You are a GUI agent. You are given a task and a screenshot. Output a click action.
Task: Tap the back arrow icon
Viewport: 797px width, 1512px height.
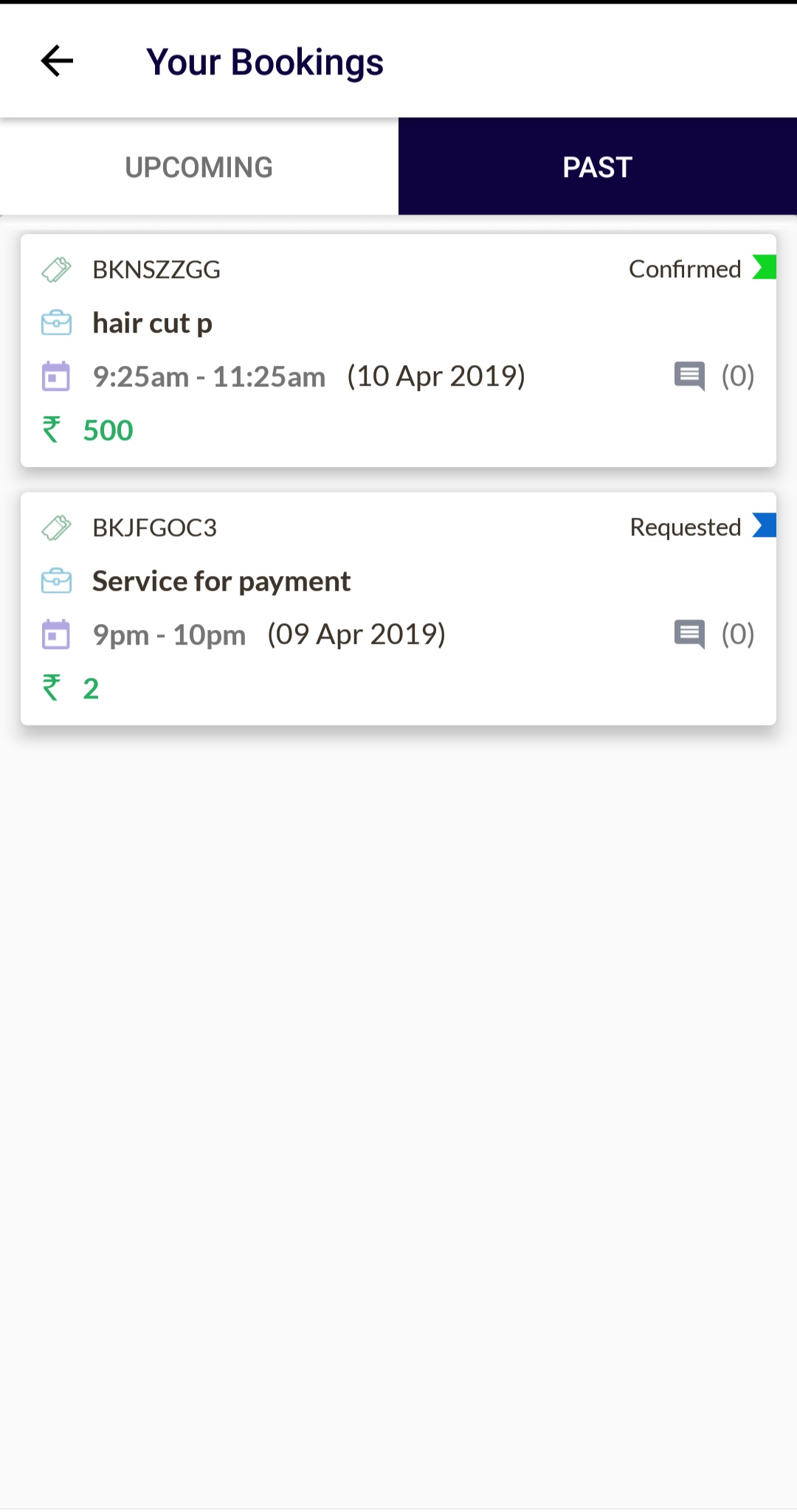[57, 61]
